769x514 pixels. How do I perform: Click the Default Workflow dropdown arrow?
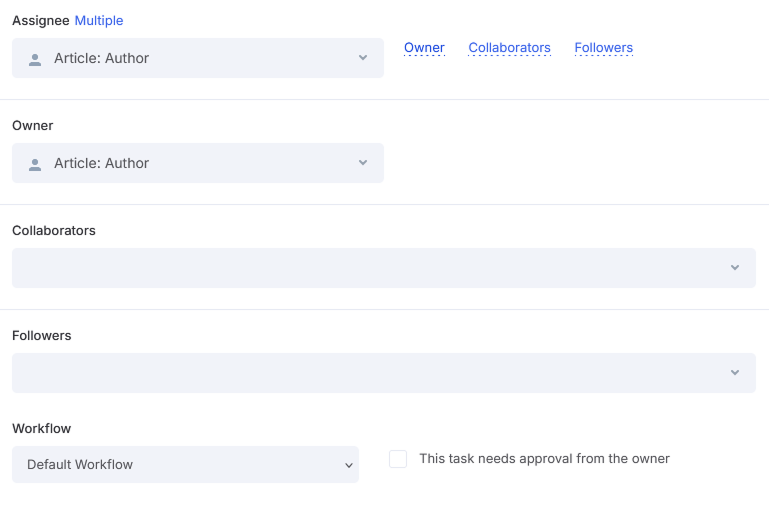click(349, 465)
